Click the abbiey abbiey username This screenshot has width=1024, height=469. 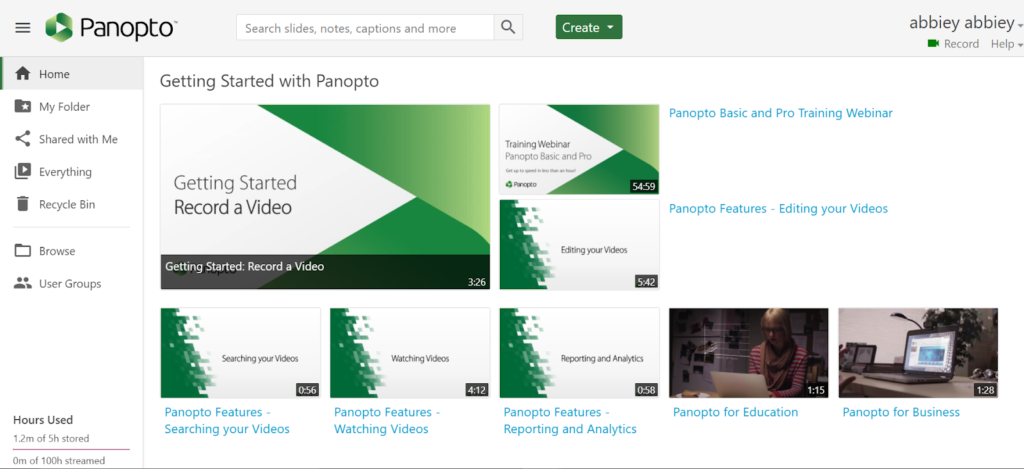[961, 23]
